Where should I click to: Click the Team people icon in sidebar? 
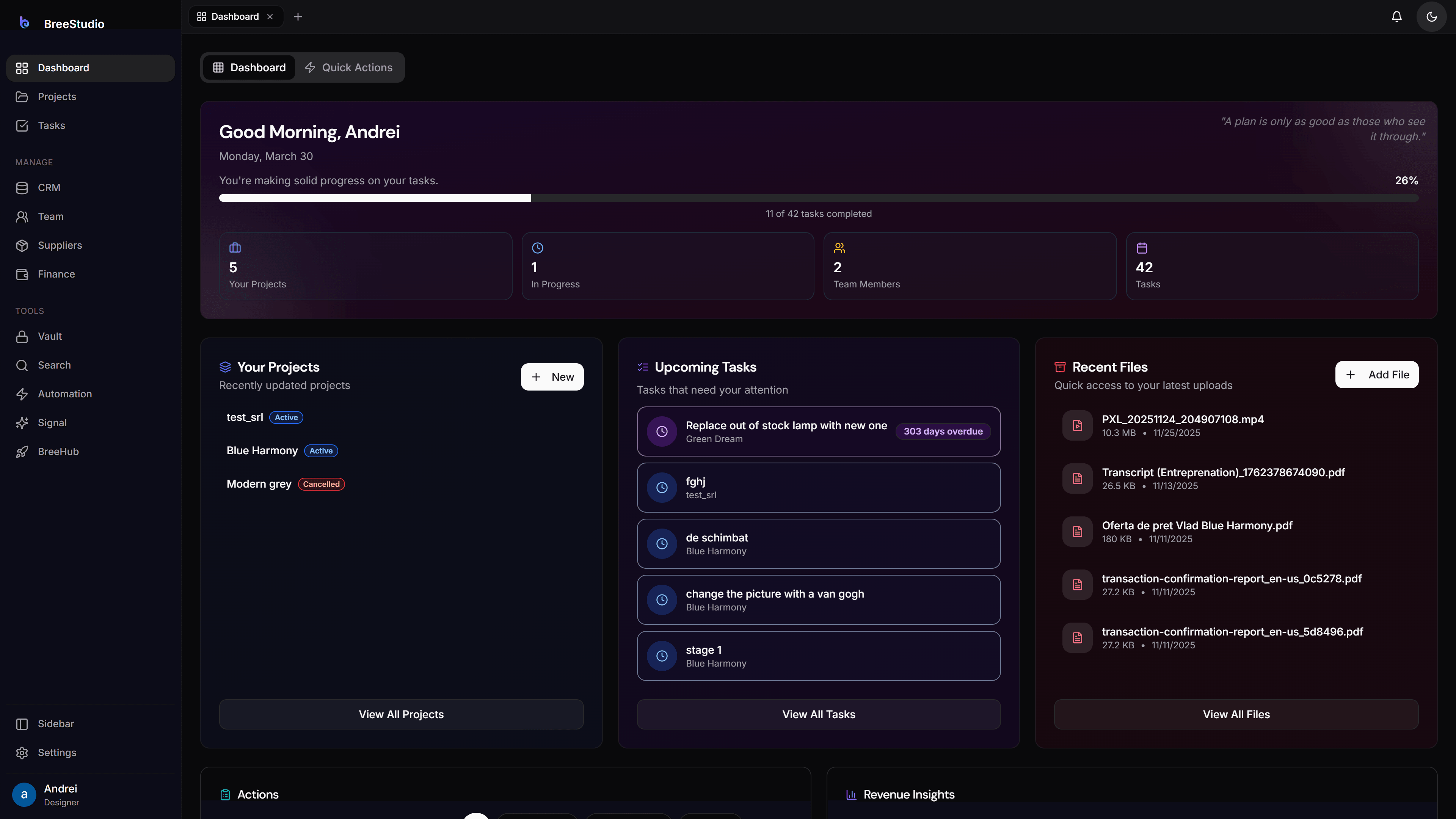click(x=22, y=217)
